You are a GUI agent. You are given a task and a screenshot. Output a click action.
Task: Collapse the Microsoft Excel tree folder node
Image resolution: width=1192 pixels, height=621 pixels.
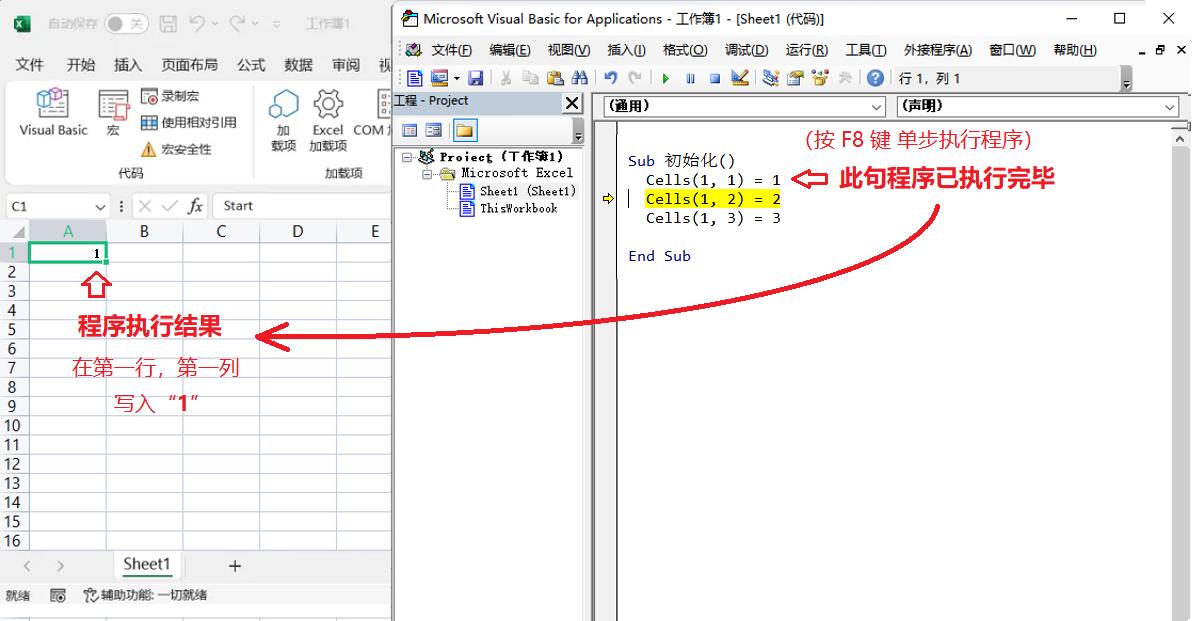[x=427, y=174]
